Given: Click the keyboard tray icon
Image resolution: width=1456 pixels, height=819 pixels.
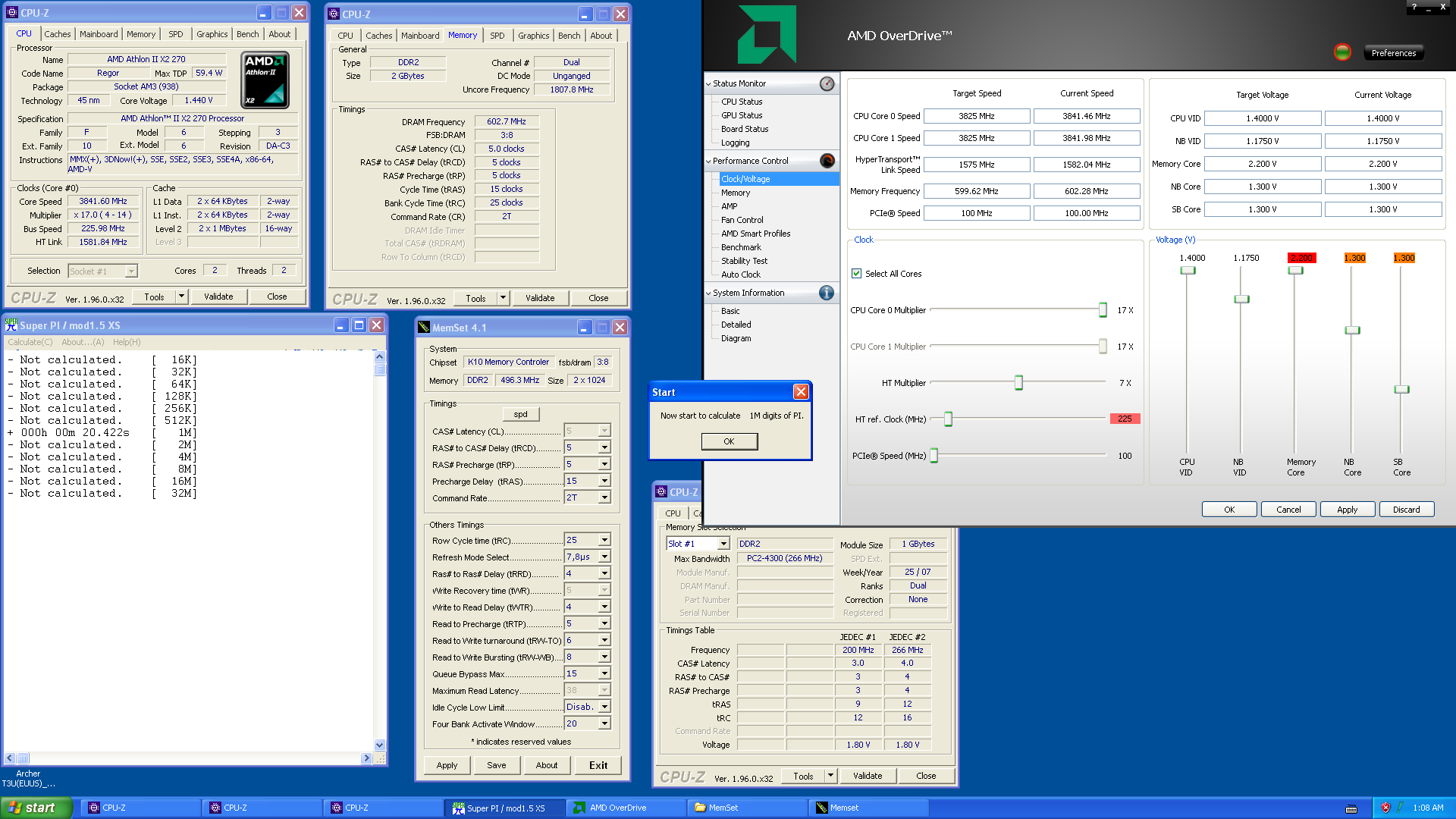Looking at the screenshot, I should [1351, 808].
